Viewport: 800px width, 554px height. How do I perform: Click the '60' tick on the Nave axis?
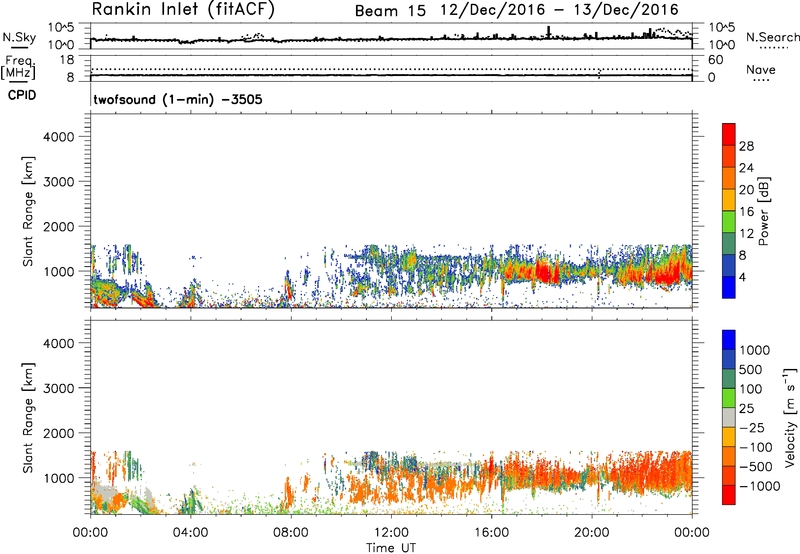716,60
